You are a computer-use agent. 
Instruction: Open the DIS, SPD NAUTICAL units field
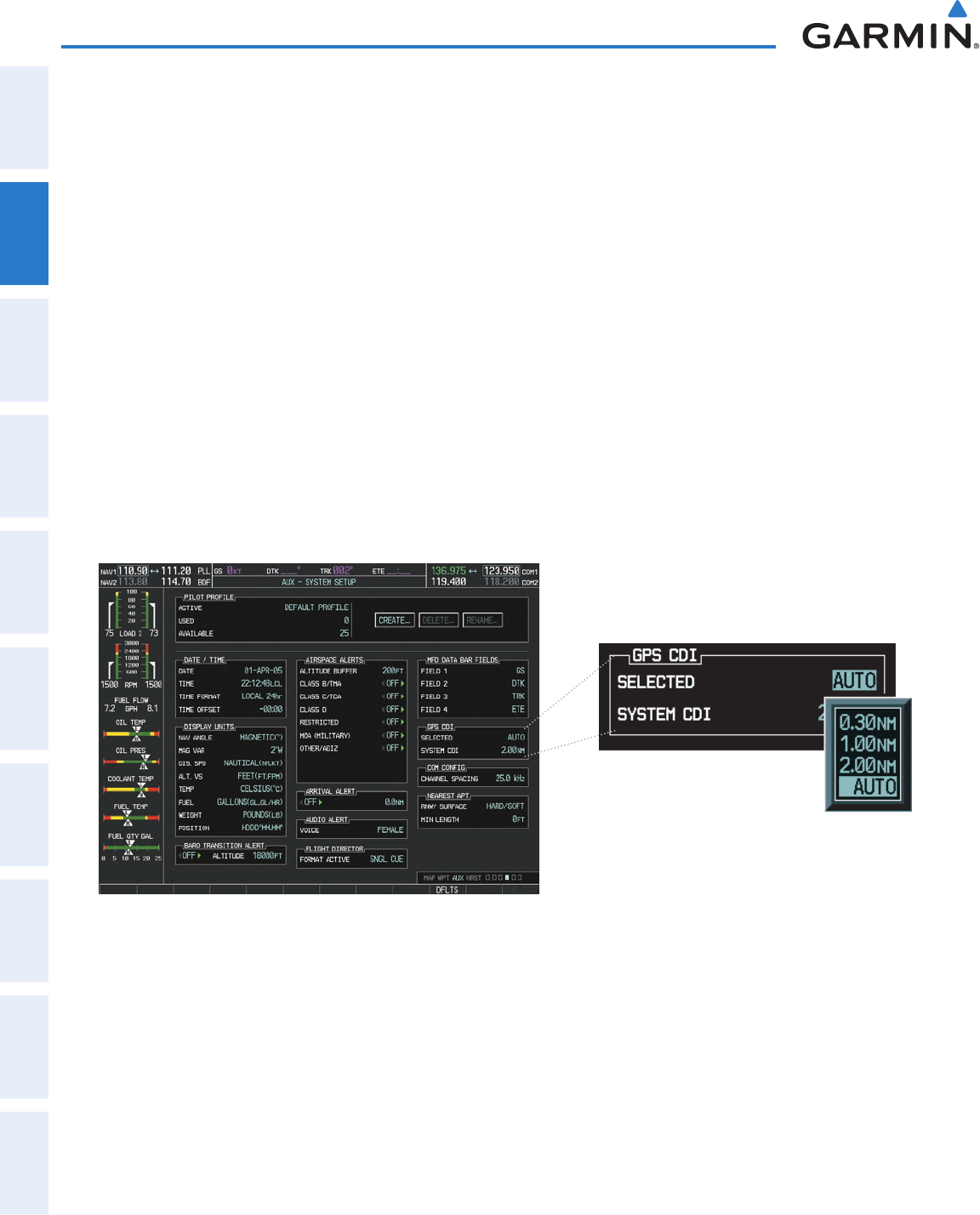(253, 763)
